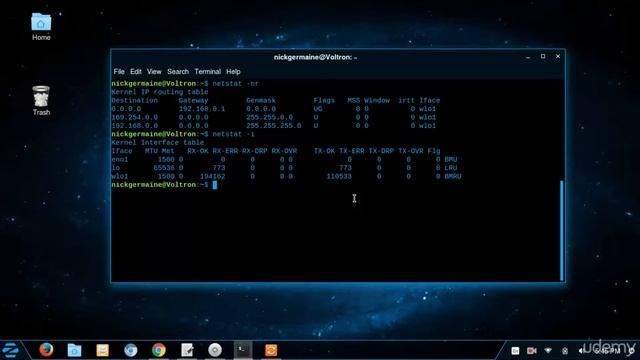Launch Google Chrome from the taskbar
This screenshot has height=360, width=640.
(159, 350)
